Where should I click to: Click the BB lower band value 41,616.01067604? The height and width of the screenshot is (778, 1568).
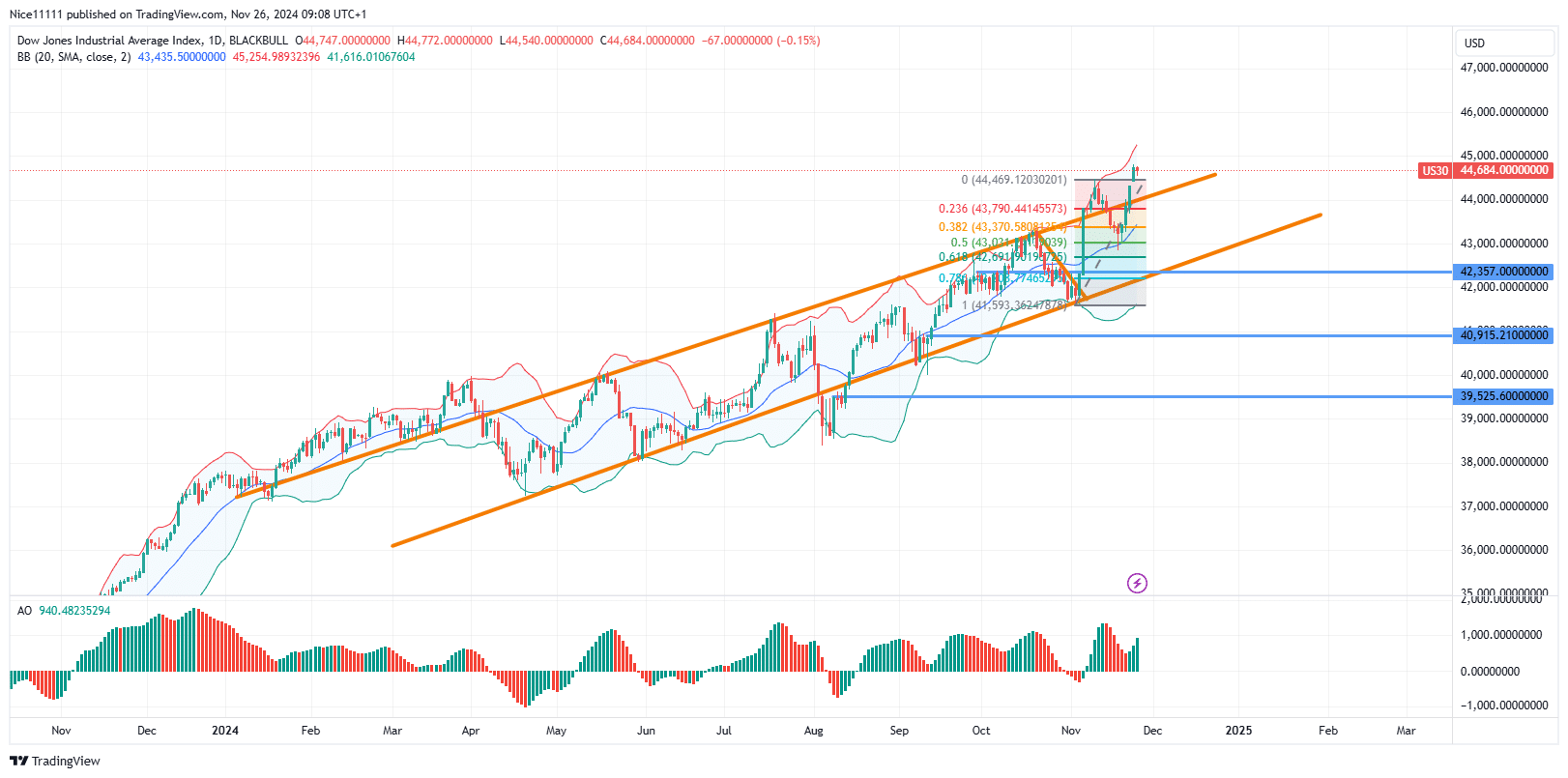[371, 57]
